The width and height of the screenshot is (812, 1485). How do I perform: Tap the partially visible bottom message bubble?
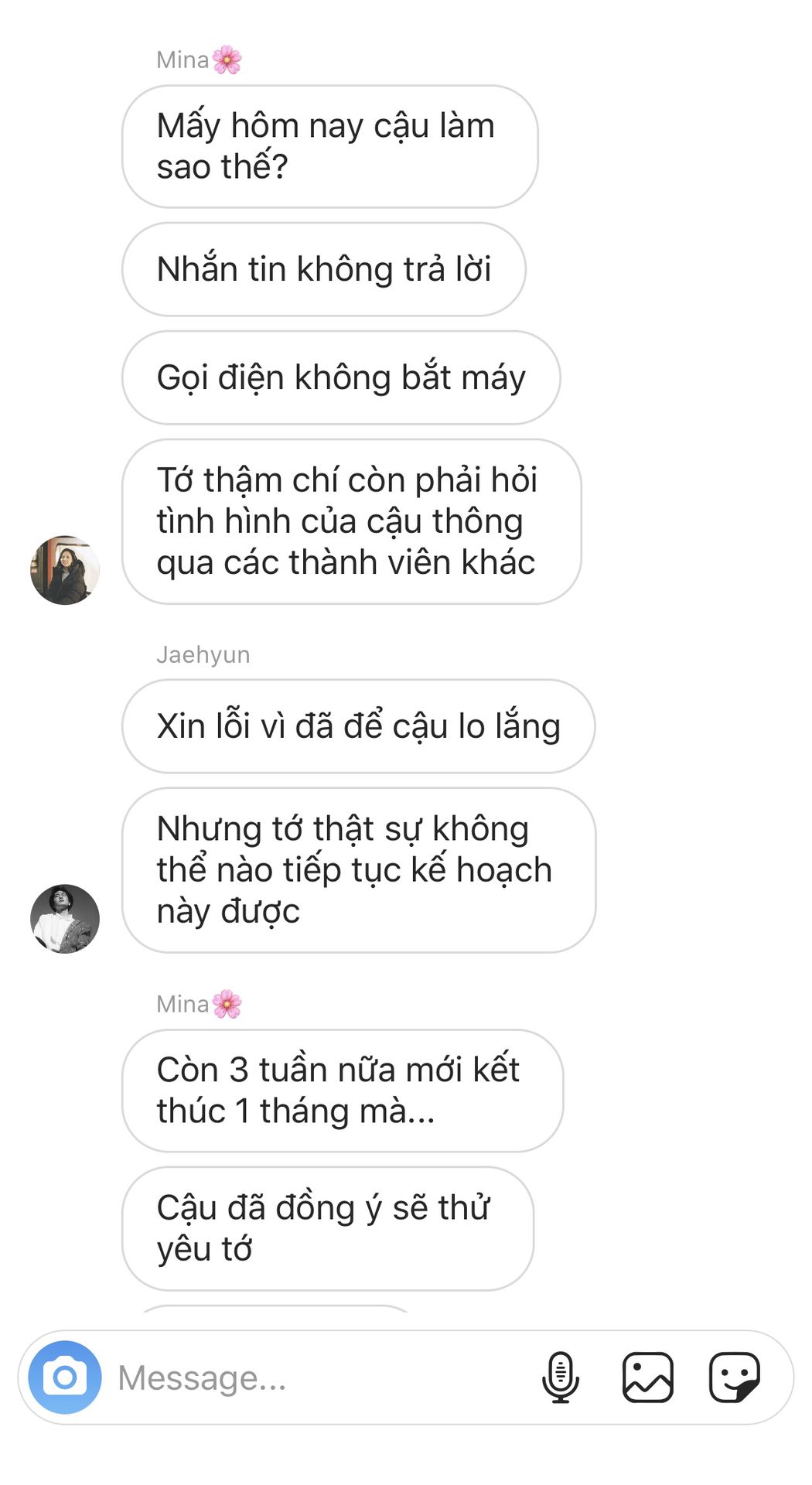tap(275, 1309)
